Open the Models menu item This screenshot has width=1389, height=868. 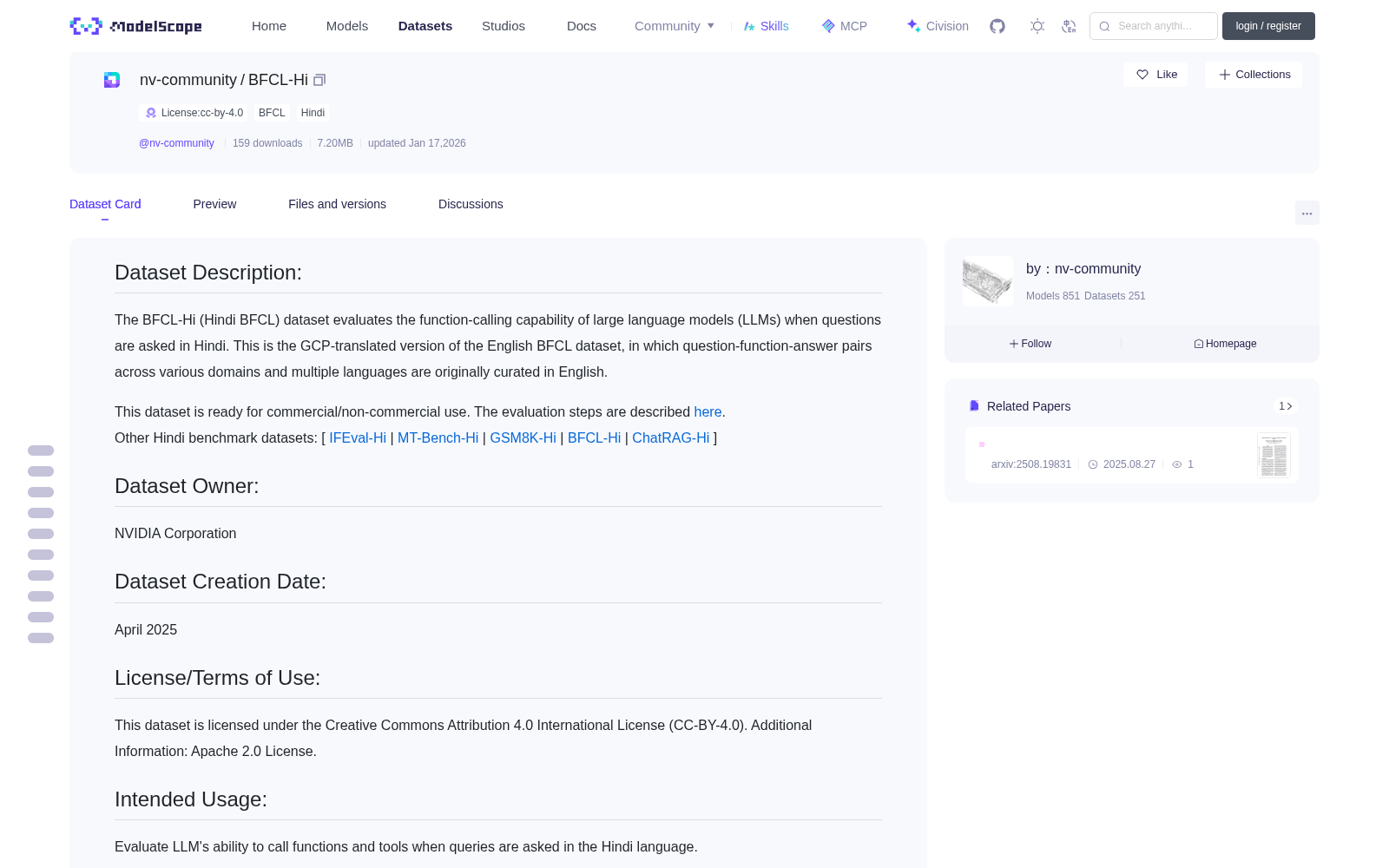(x=347, y=26)
